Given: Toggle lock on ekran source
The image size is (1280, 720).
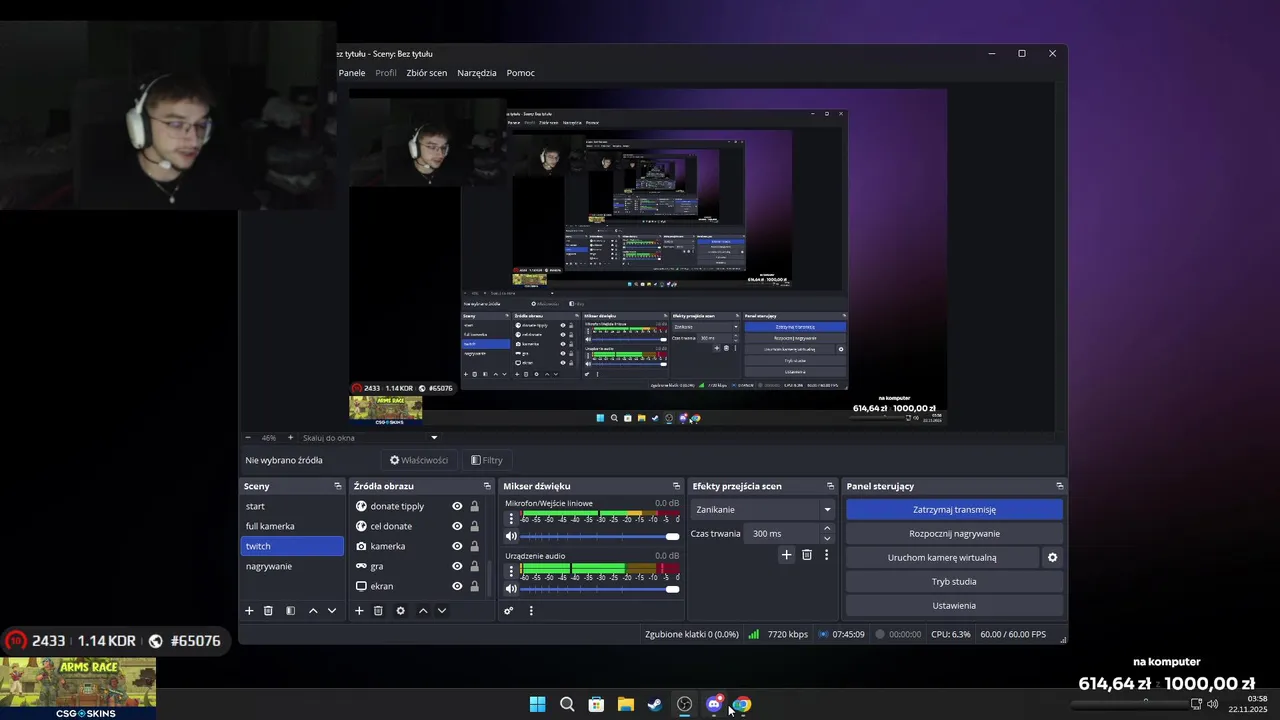Looking at the screenshot, I should pyautogui.click(x=474, y=586).
